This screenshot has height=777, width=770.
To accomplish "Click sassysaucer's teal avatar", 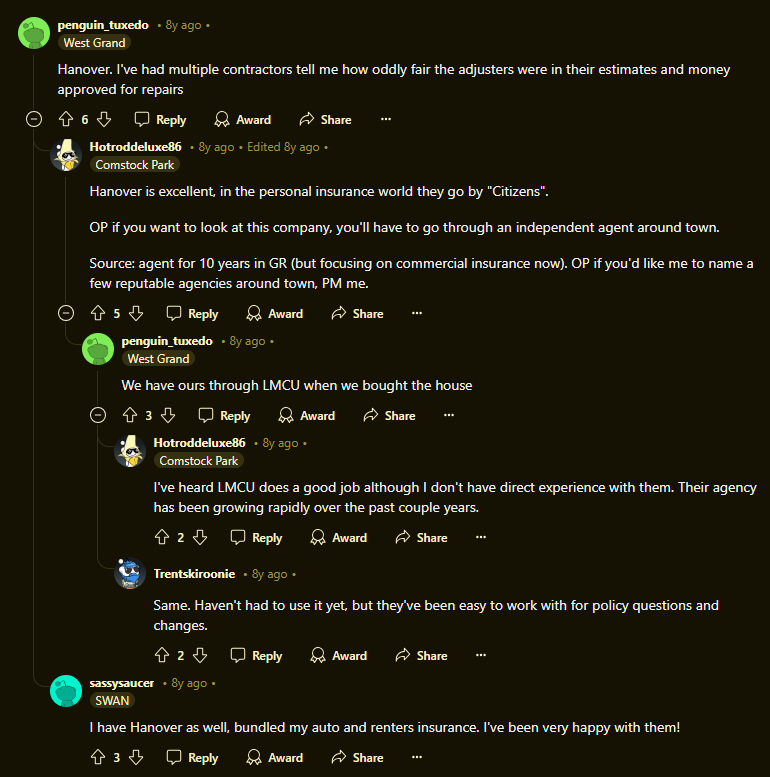I will pos(66,691).
